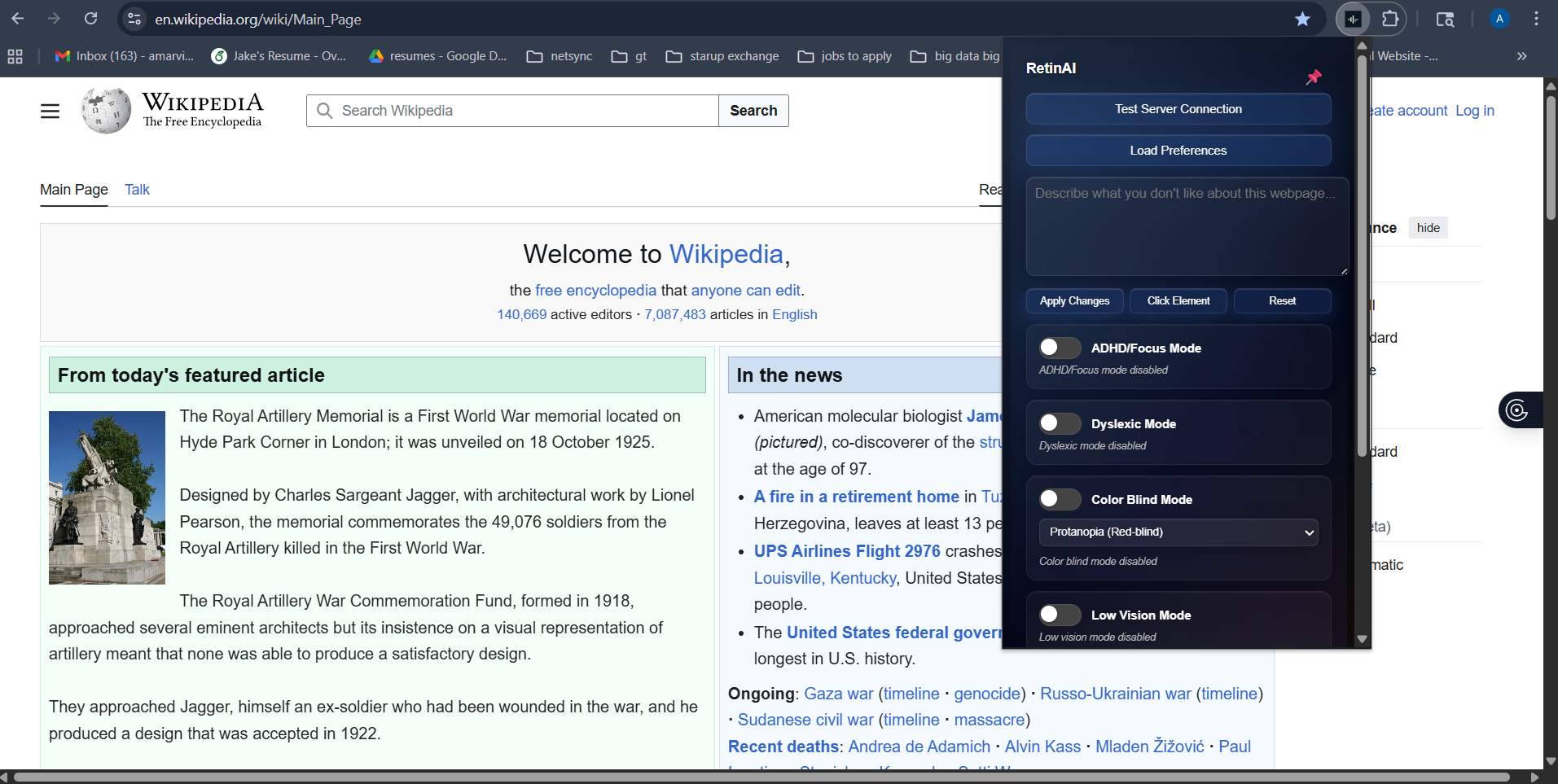1558x784 pixels.
Task: Open the Sudanese civil war link
Action: pos(805,720)
